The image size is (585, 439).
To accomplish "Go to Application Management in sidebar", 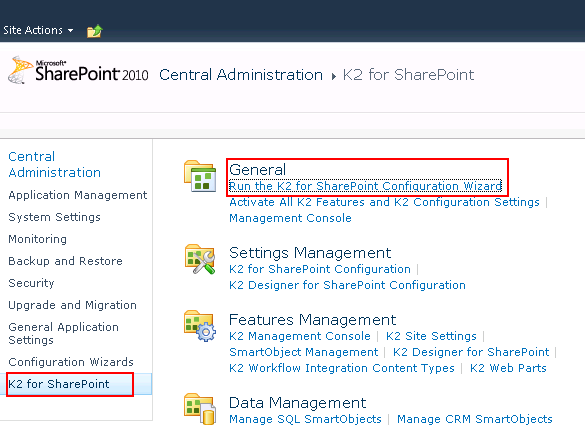I will tap(78, 195).
